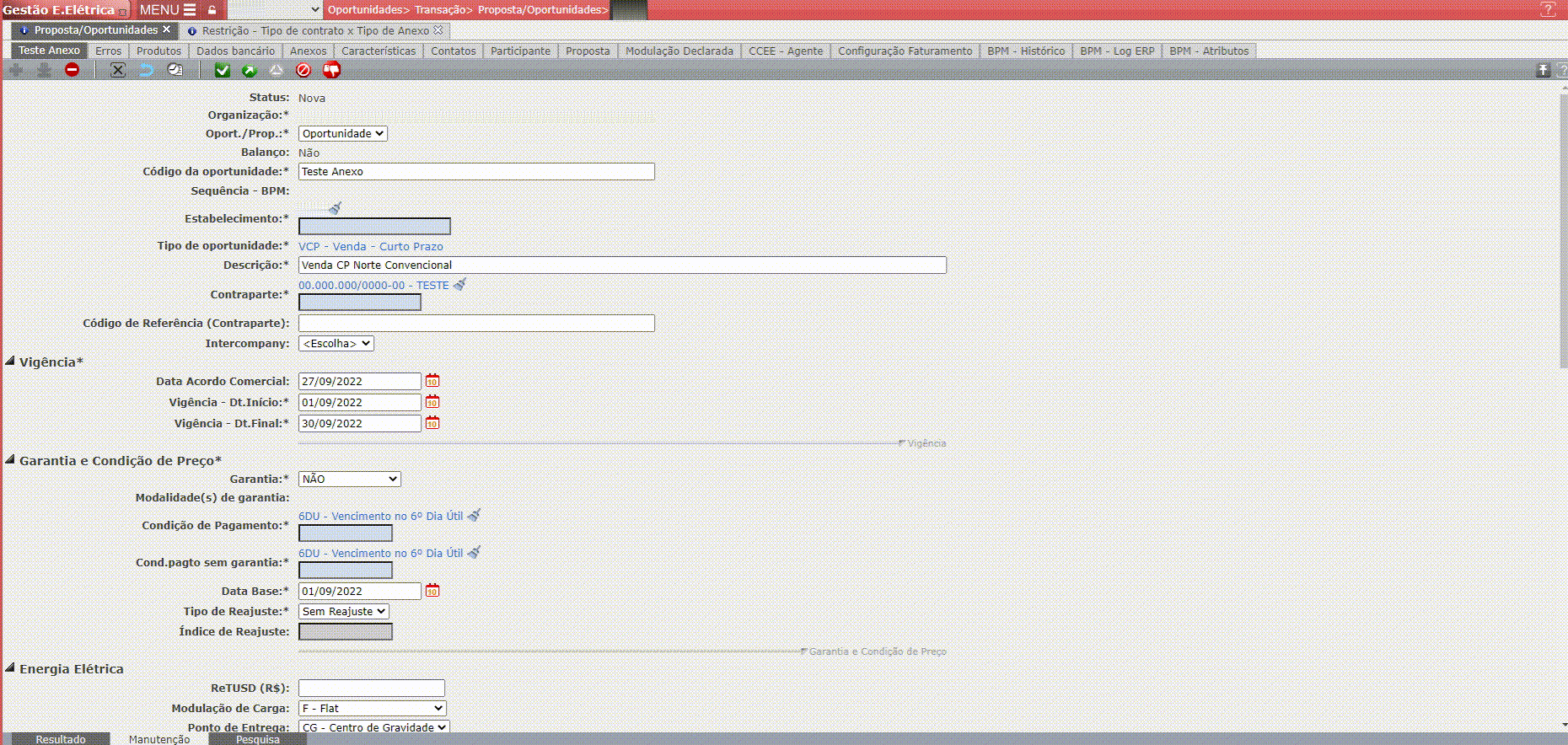Collapse the Energia Elétrica section
Image resolution: width=1568 pixels, height=745 pixels.
pos(10,668)
